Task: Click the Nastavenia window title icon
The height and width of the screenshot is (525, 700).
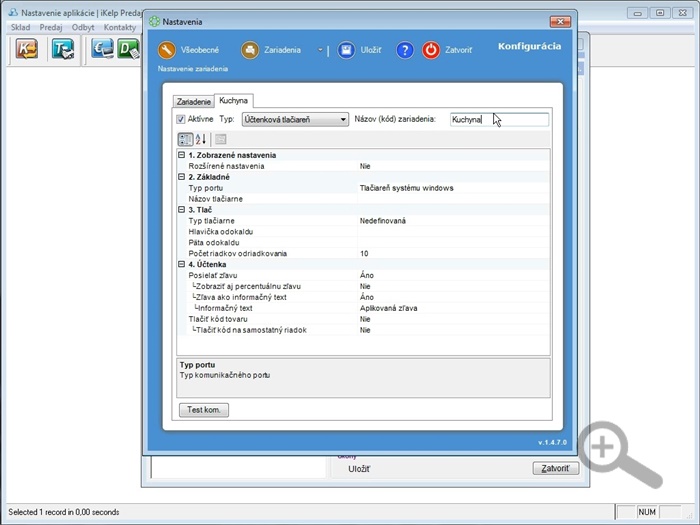Action: pos(154,21)
